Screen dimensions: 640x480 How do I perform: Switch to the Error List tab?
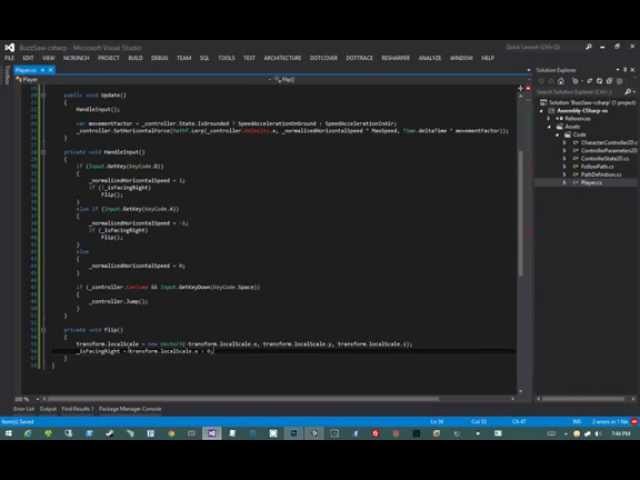tap(24, 409)
